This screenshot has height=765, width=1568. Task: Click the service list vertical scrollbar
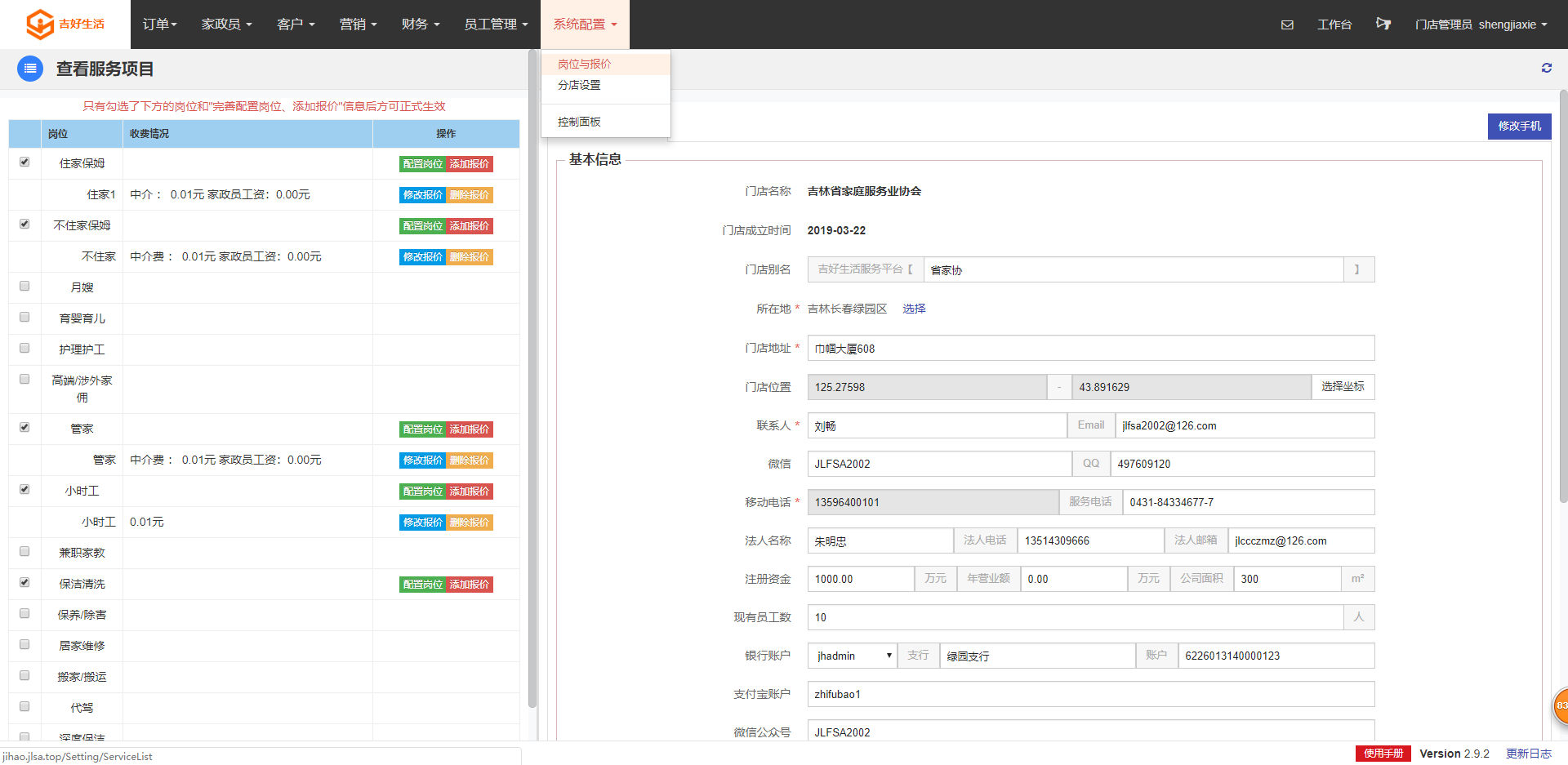point(532,380)
